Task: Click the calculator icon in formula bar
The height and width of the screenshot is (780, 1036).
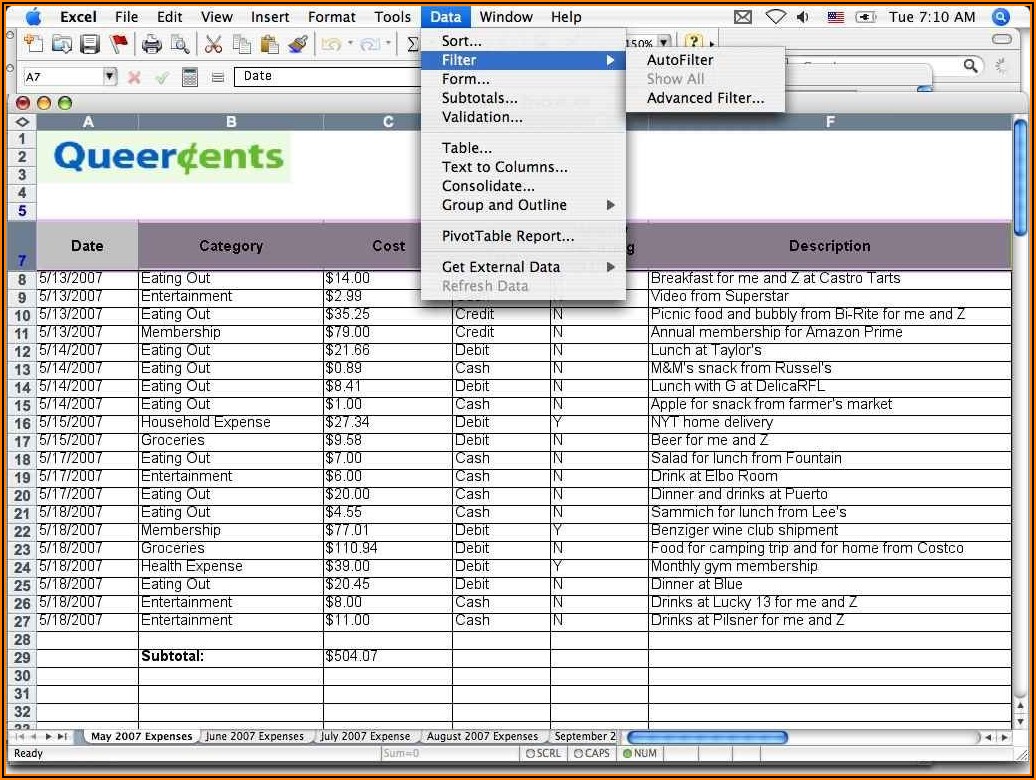Action: coord(190,77)
